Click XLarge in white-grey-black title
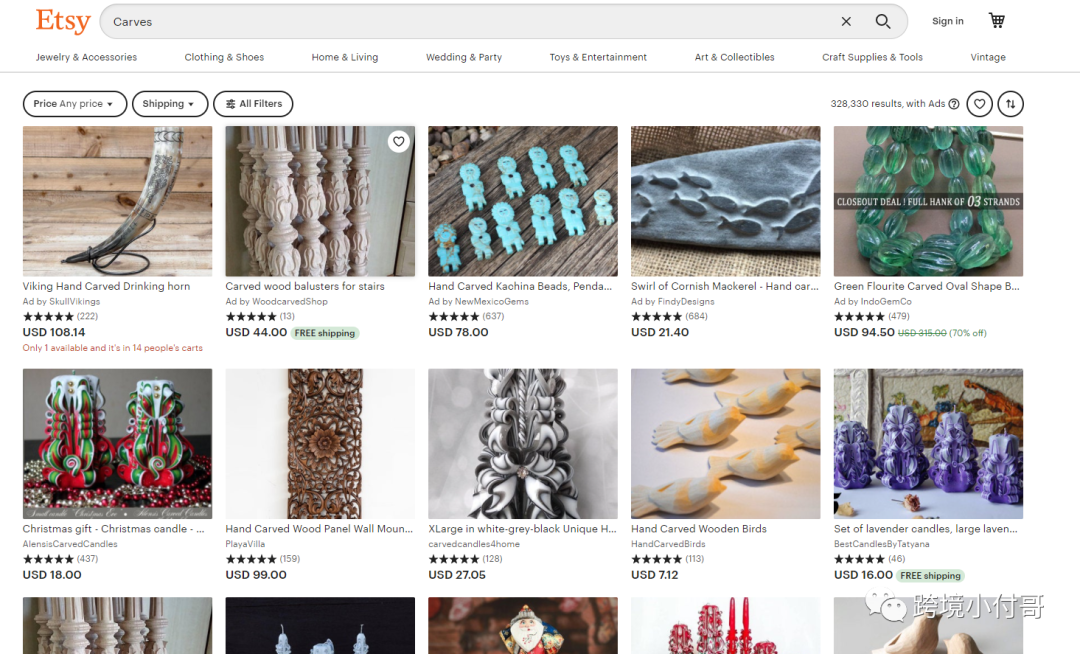The width and height of the screenshot is (1080, 654). point(522,529)
